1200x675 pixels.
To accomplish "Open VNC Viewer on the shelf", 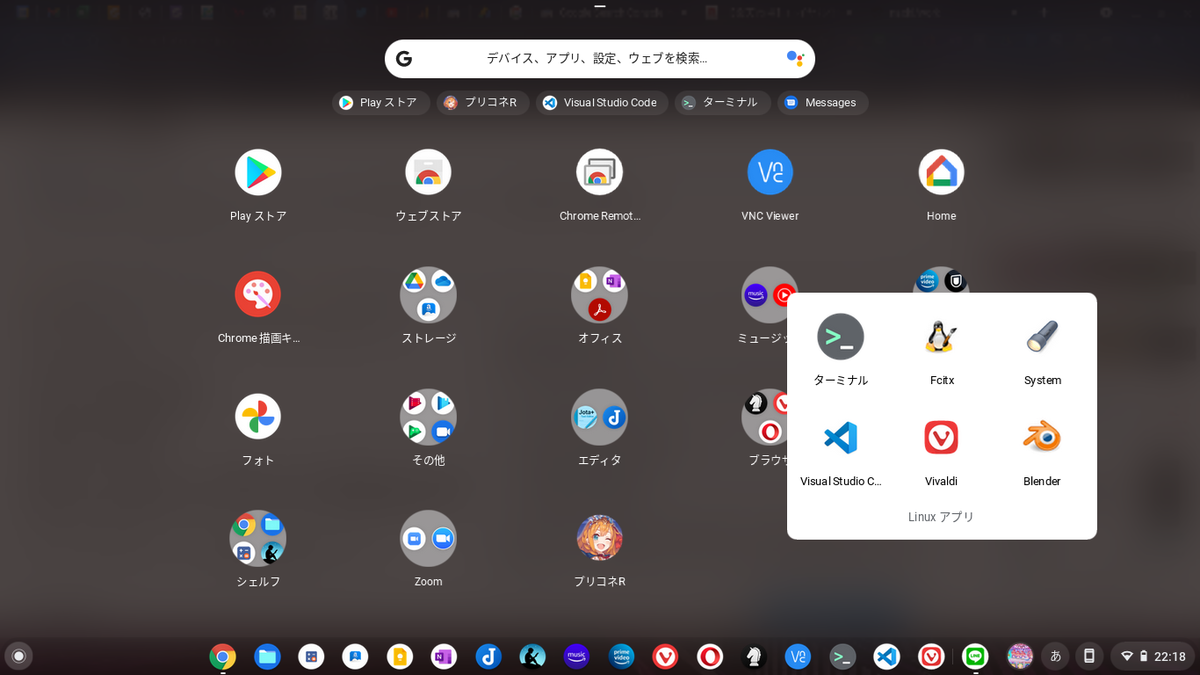I will click(798, 656).
